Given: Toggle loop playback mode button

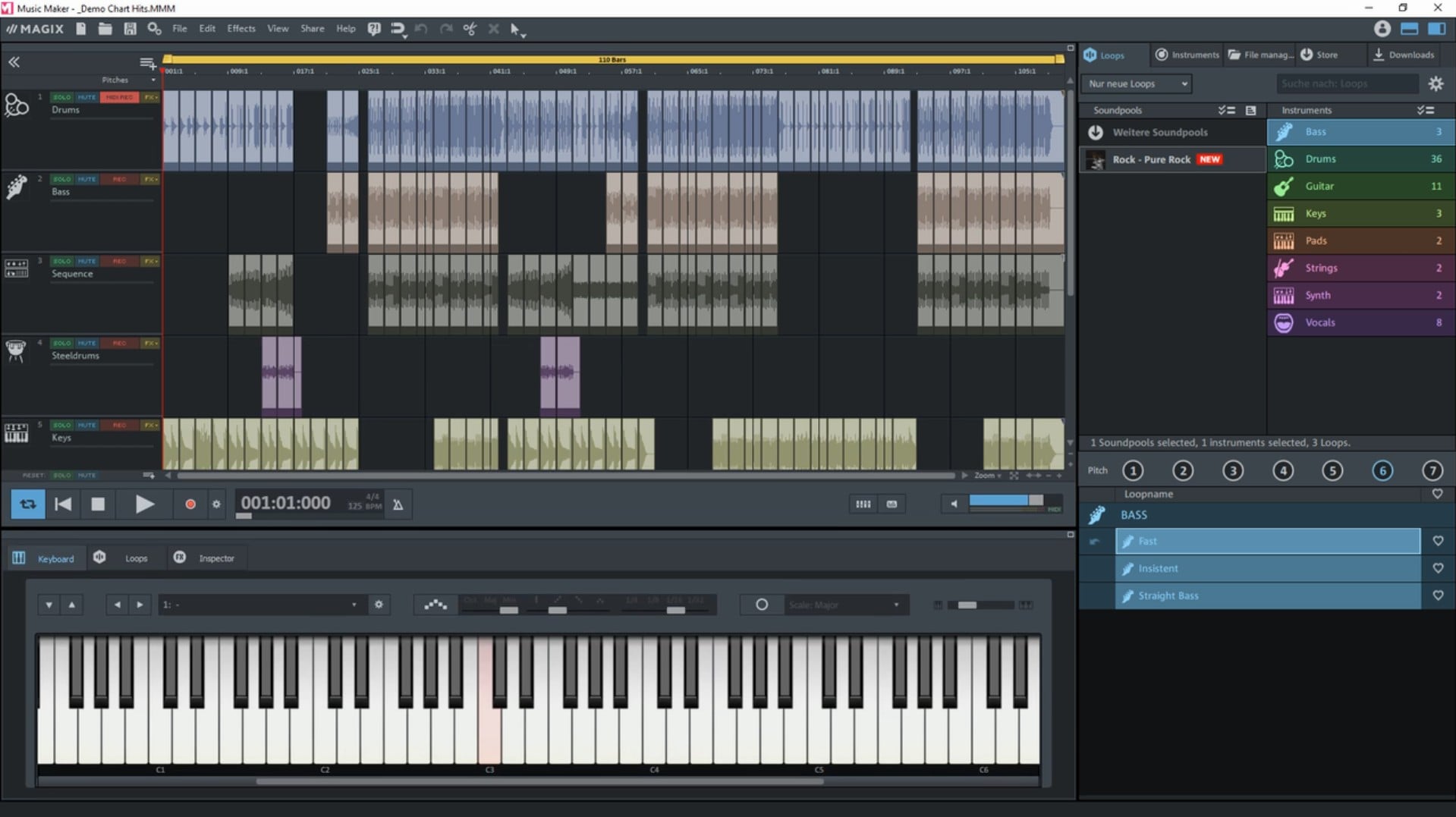Looking at the screenshot, I should [x=28, y=504].
